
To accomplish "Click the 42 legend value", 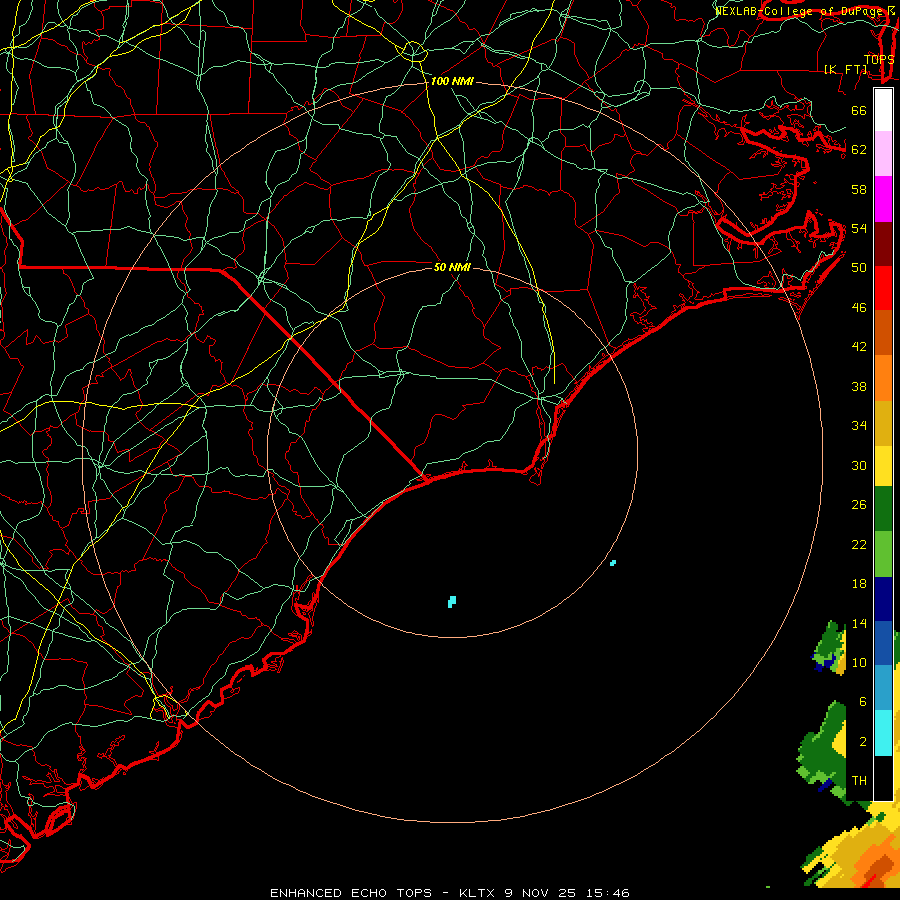I will [859, 347].
